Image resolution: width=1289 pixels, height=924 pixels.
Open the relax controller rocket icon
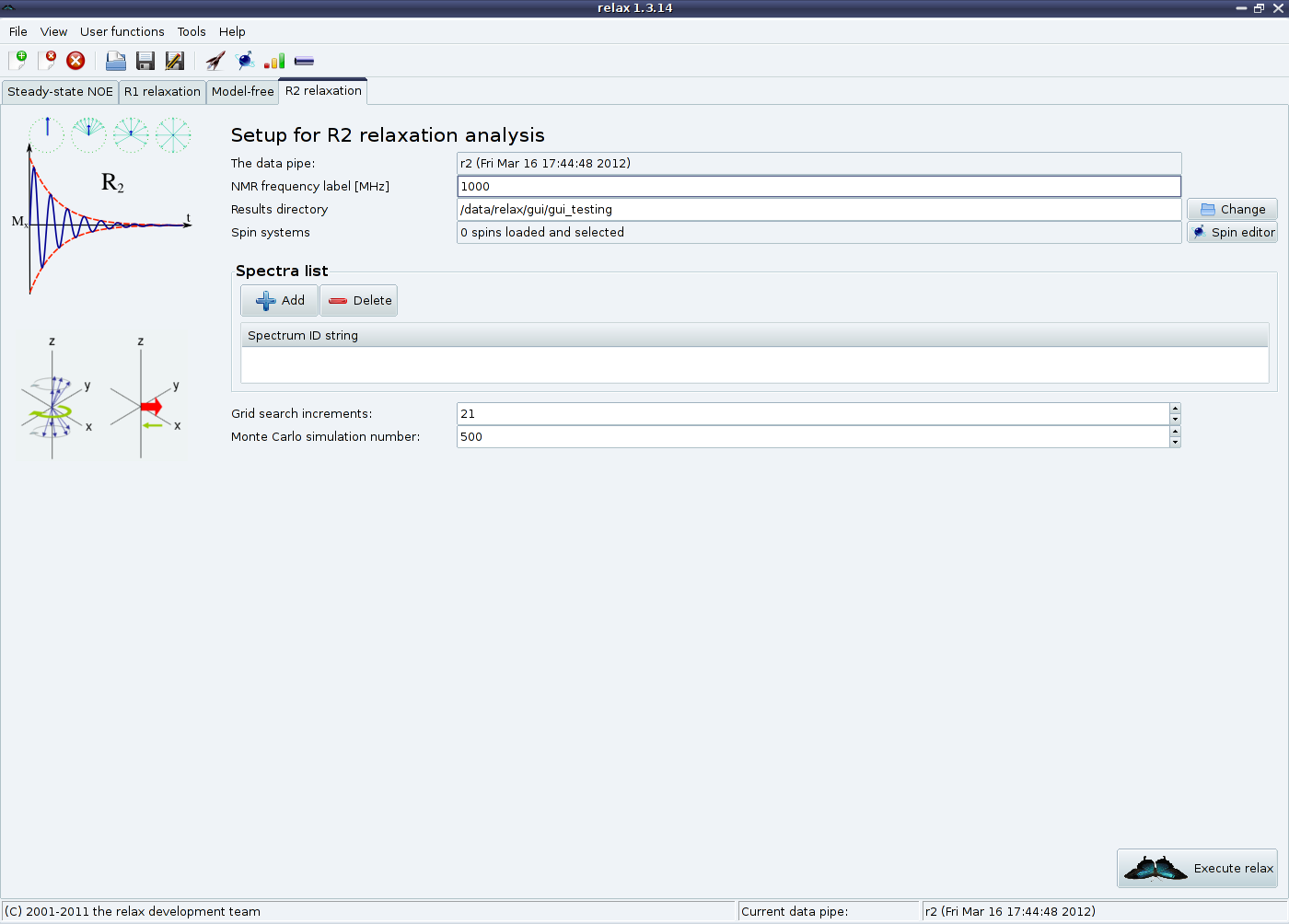click(215, 61)
